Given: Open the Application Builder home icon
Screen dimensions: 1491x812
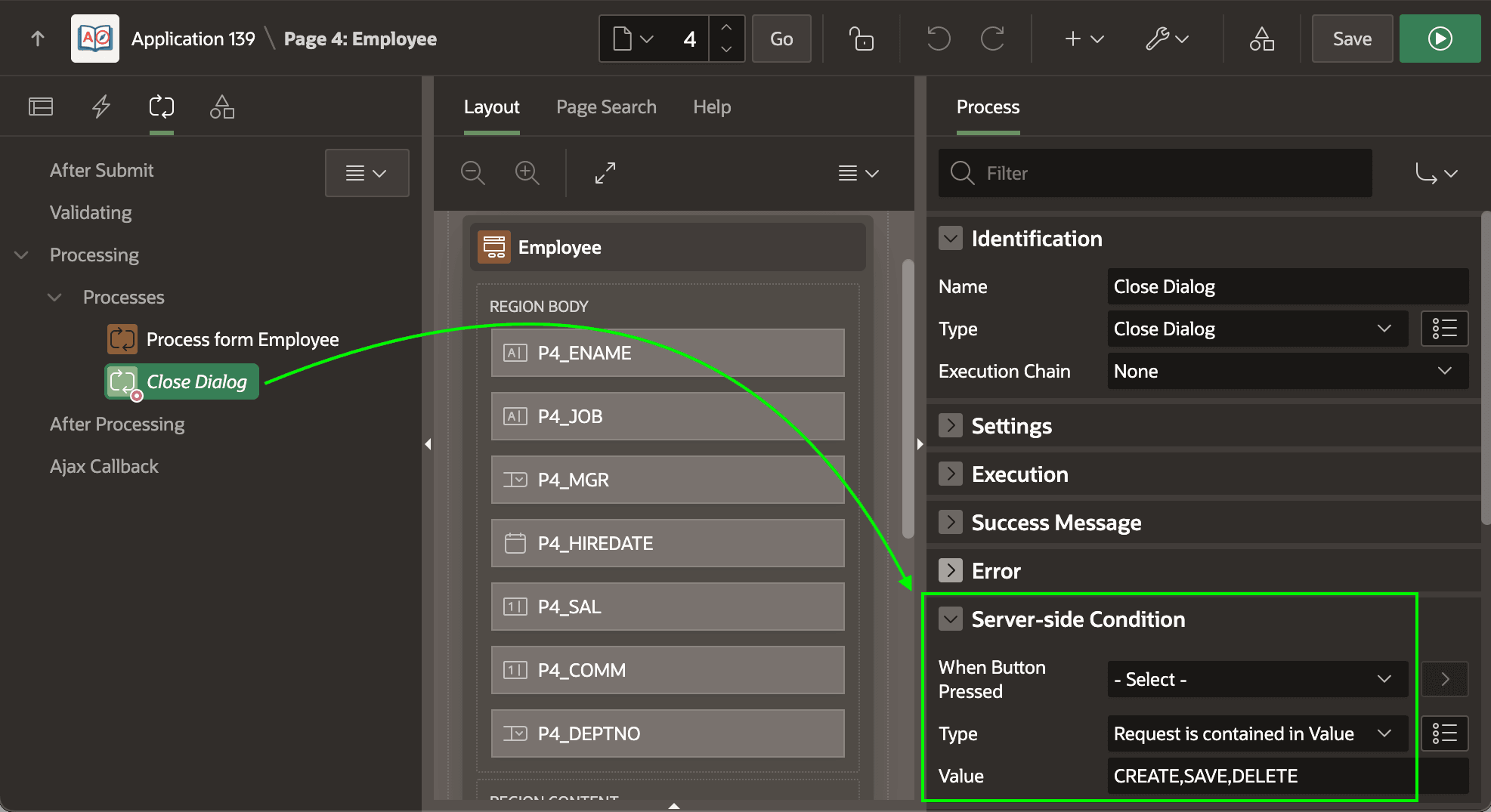Looking at the screenshot, I should (x=95, y=39).
